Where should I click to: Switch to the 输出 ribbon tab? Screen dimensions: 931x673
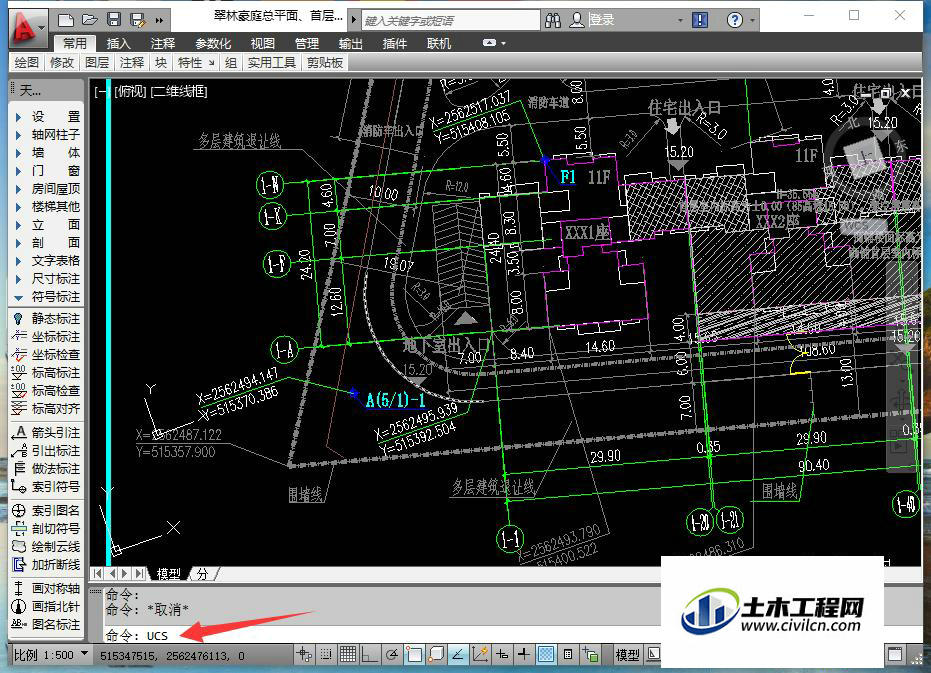coord(350,43)
